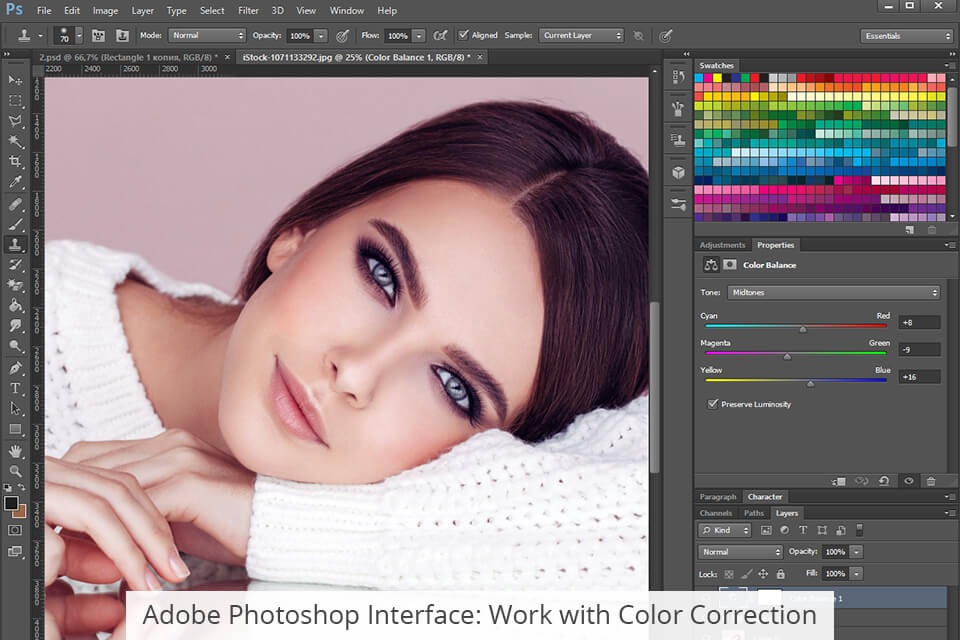The image size is (960, 640).
Task: Click the Cyan/Red value field
Action: coord(919,322)
